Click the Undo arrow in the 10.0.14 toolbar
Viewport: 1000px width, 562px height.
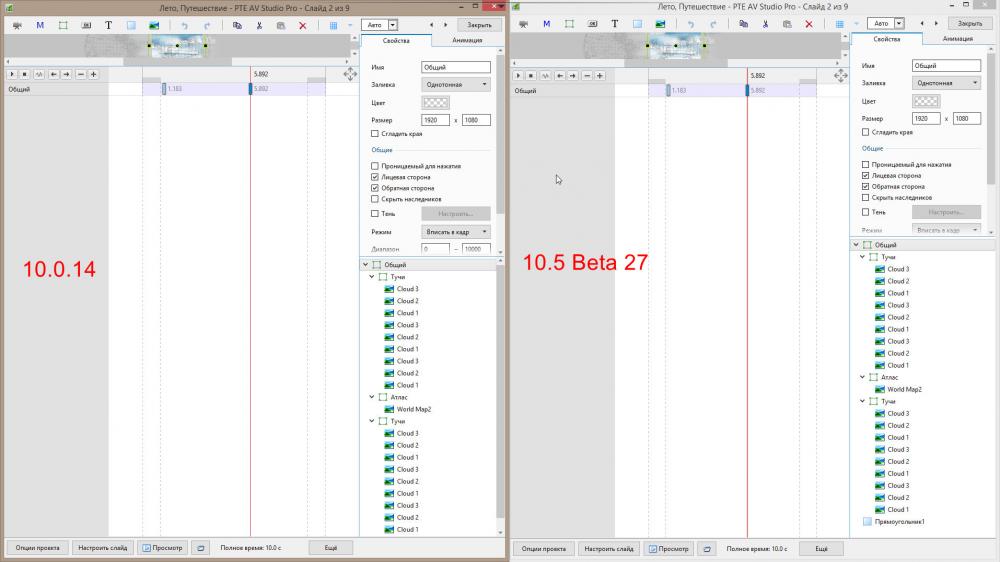tap(184, 24)
